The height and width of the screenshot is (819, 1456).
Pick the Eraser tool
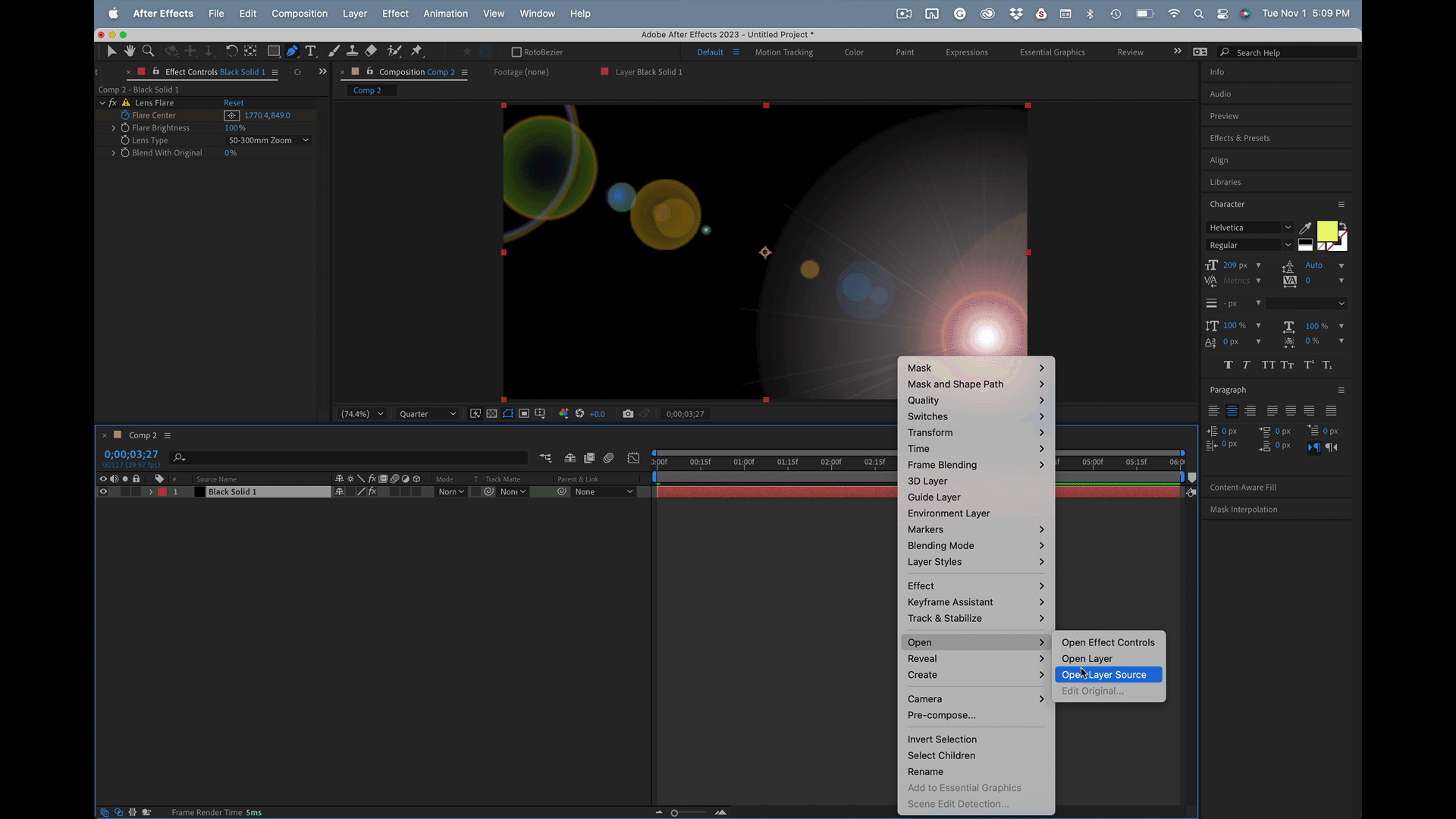371,51
